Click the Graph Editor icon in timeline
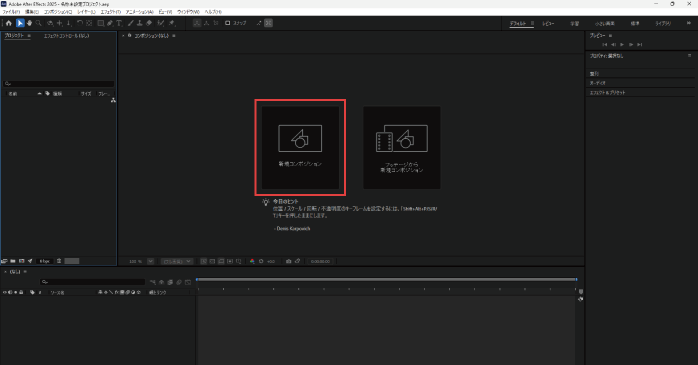This screenshot has height=365, width=698. click(188, 282)
